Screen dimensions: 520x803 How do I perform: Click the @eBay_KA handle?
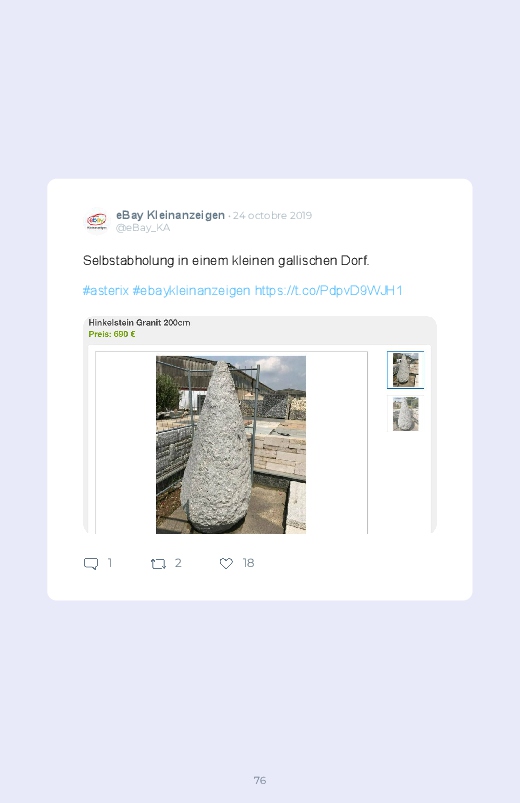pyautogui.click(x=143, y=228)
